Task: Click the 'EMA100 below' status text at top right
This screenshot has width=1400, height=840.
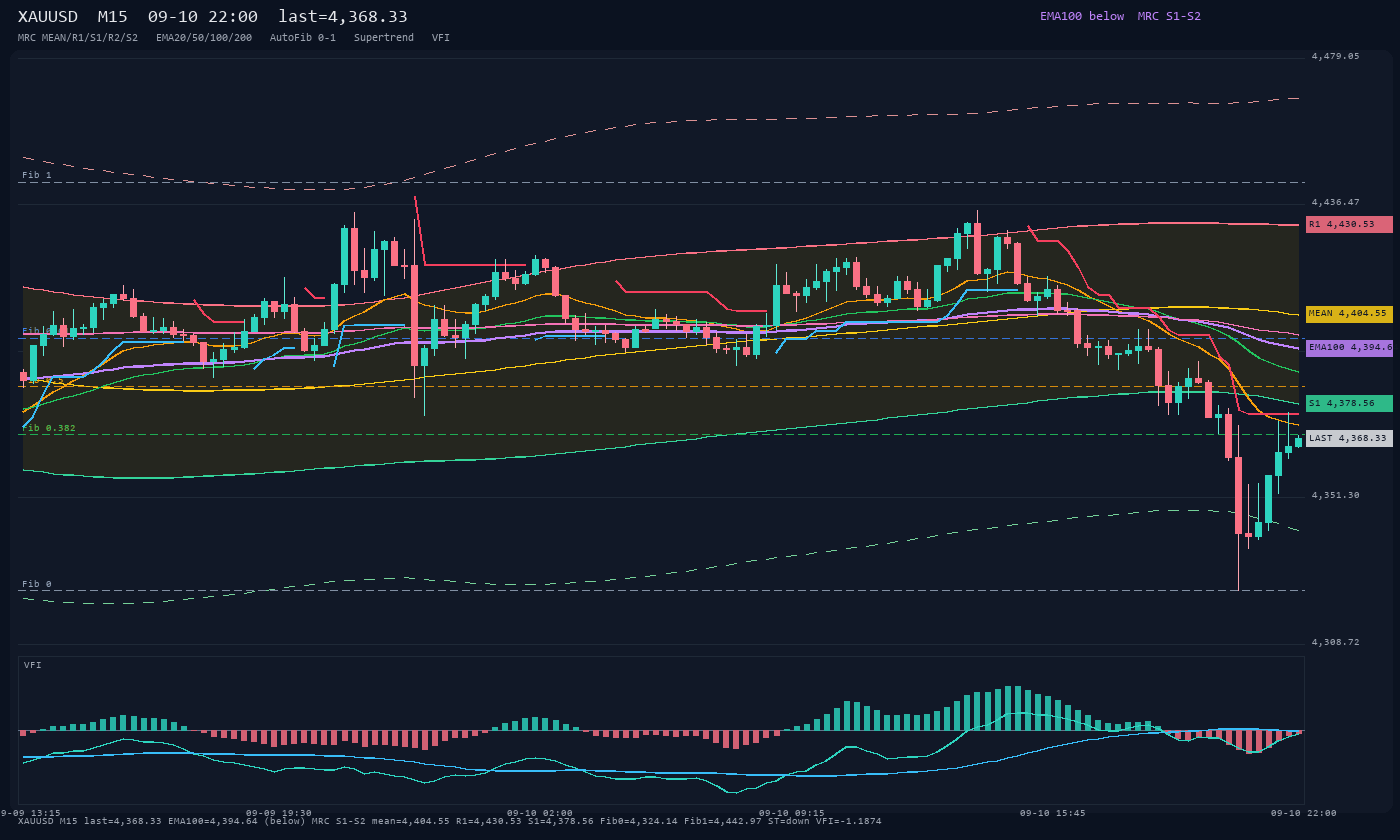Action: 1082,16
